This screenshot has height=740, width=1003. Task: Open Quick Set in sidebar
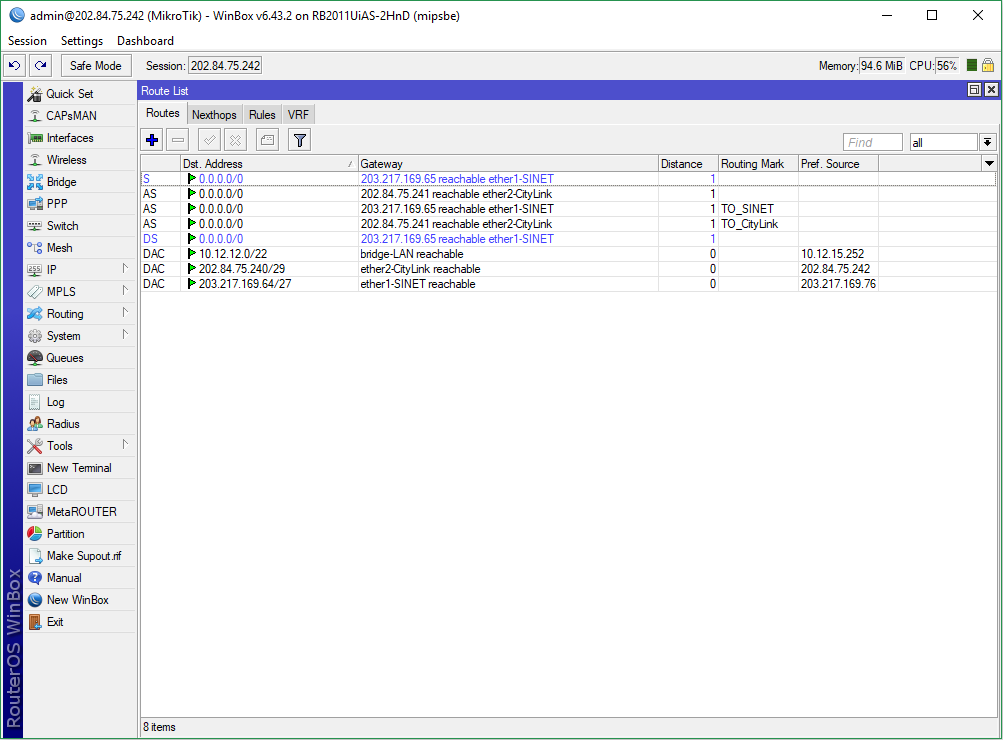point(80,94)
